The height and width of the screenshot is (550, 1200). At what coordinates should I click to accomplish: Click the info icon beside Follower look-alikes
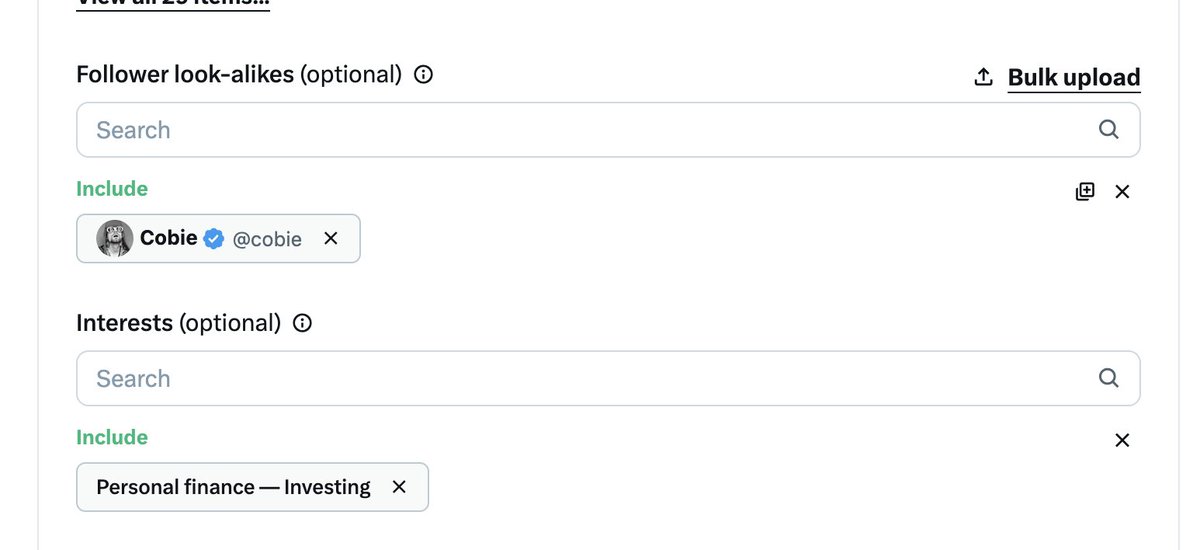(423, 75)
